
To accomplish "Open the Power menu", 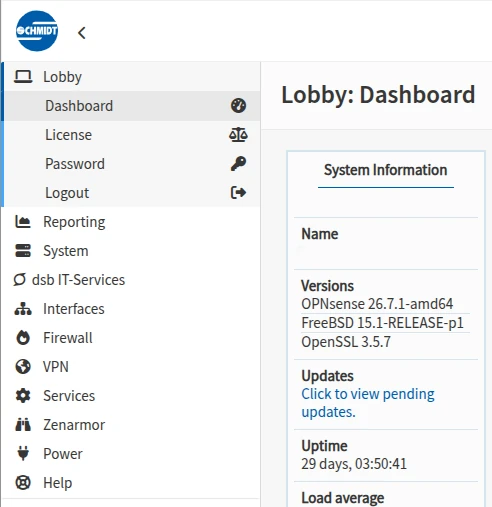I will (x=130, y=454).
